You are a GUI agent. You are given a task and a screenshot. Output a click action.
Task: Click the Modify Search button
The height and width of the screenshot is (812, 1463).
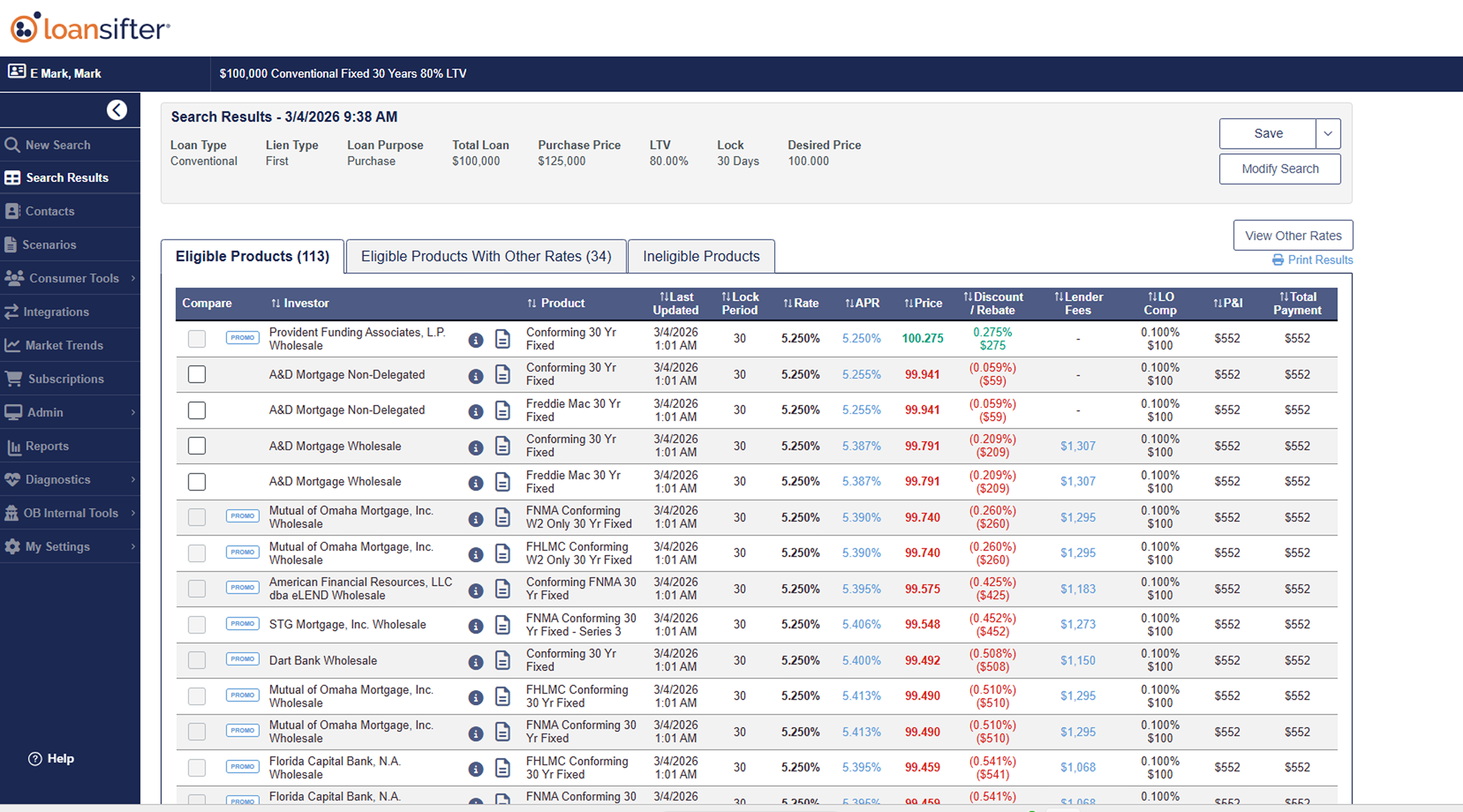[x=1280, y=169]
